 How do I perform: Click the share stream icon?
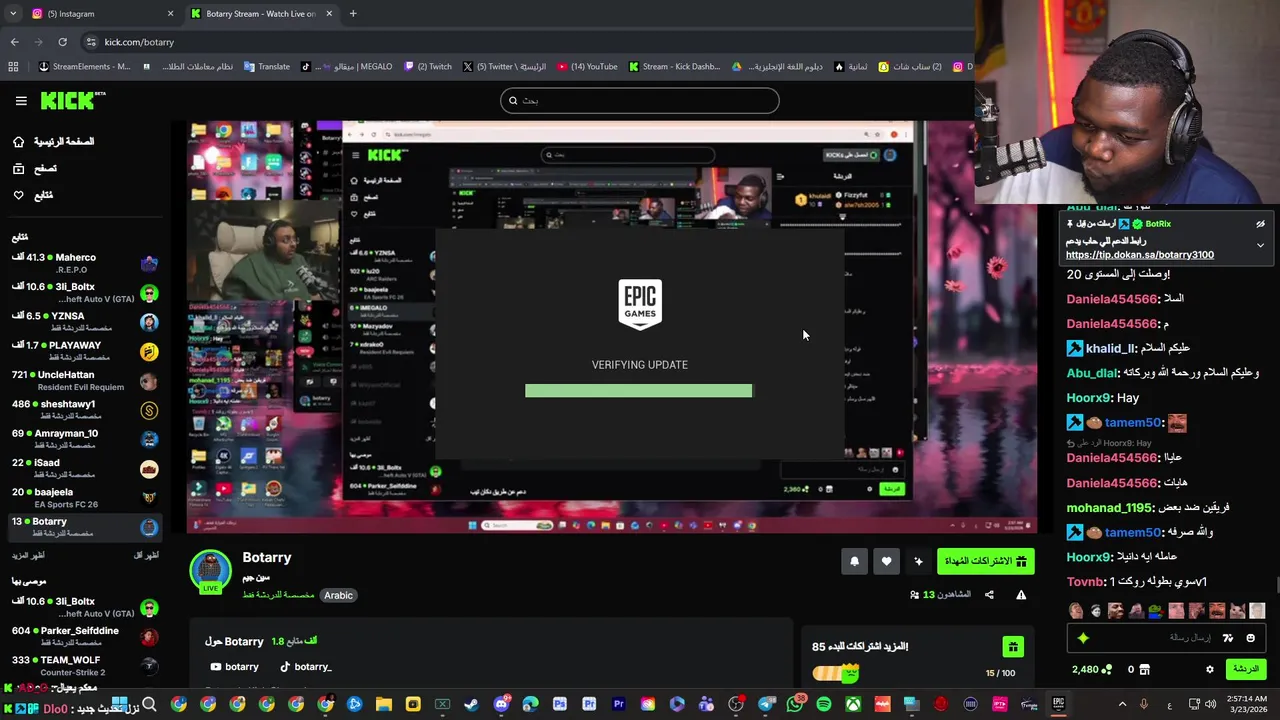pyautogui.click(x=989, y=595)
